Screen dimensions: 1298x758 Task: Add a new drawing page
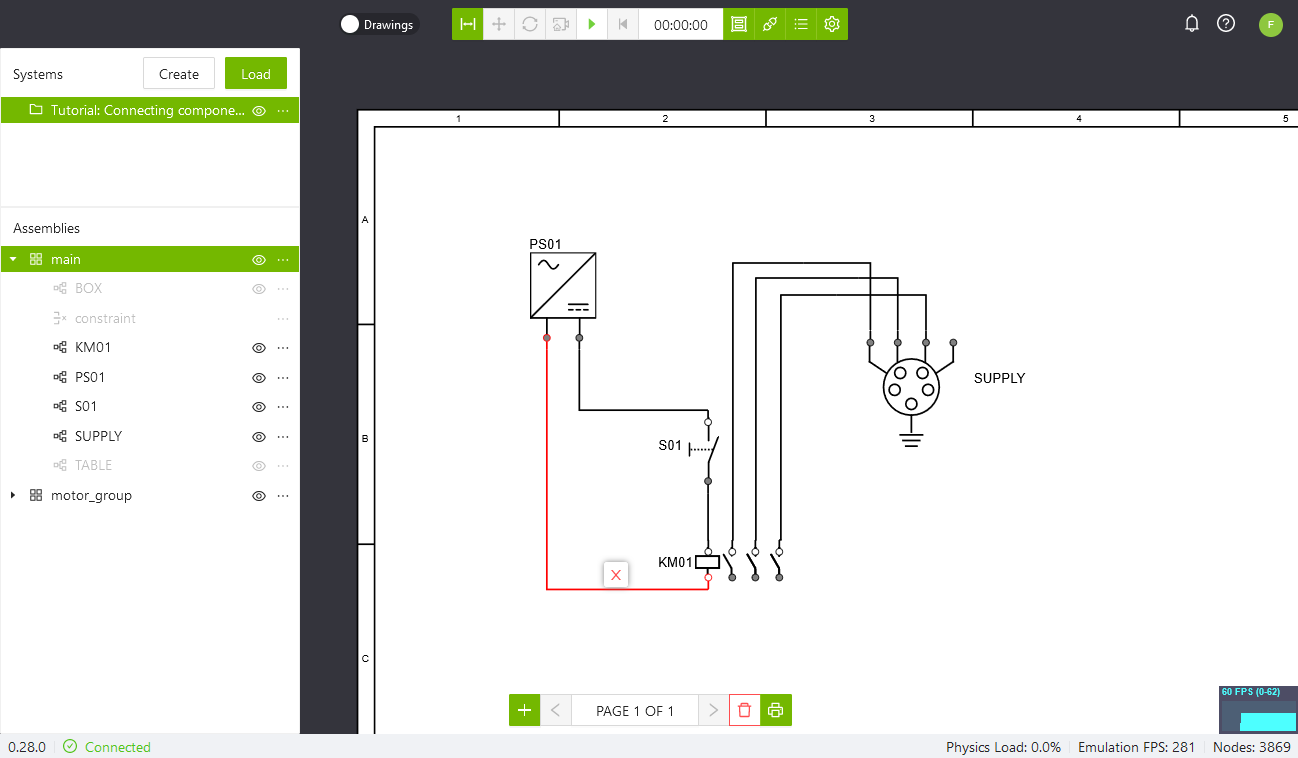click(x=524, y=710)
